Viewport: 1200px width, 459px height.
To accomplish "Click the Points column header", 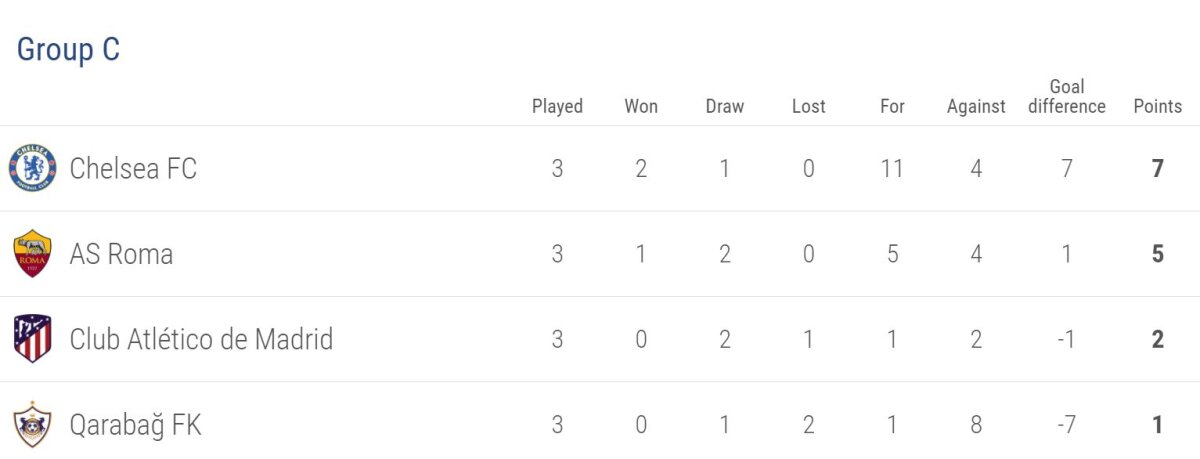I will [1157, 106].
